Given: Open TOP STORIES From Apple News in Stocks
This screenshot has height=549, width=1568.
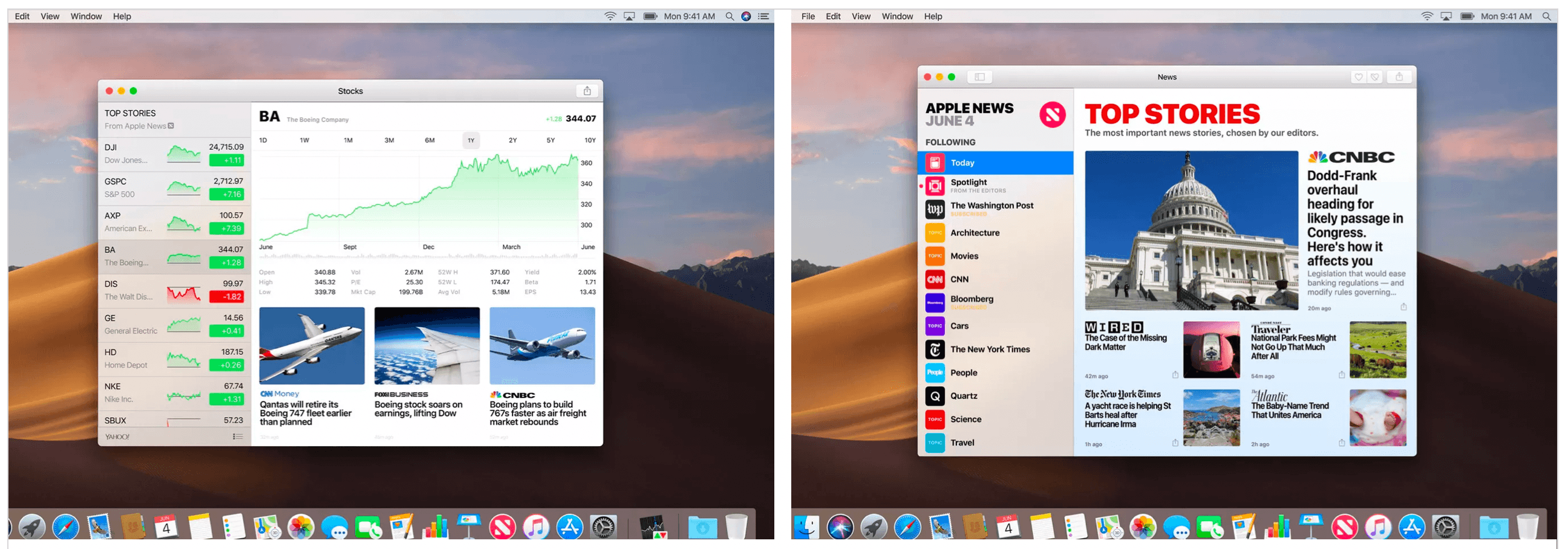Looking at the screenshot, I should [175, 119].
